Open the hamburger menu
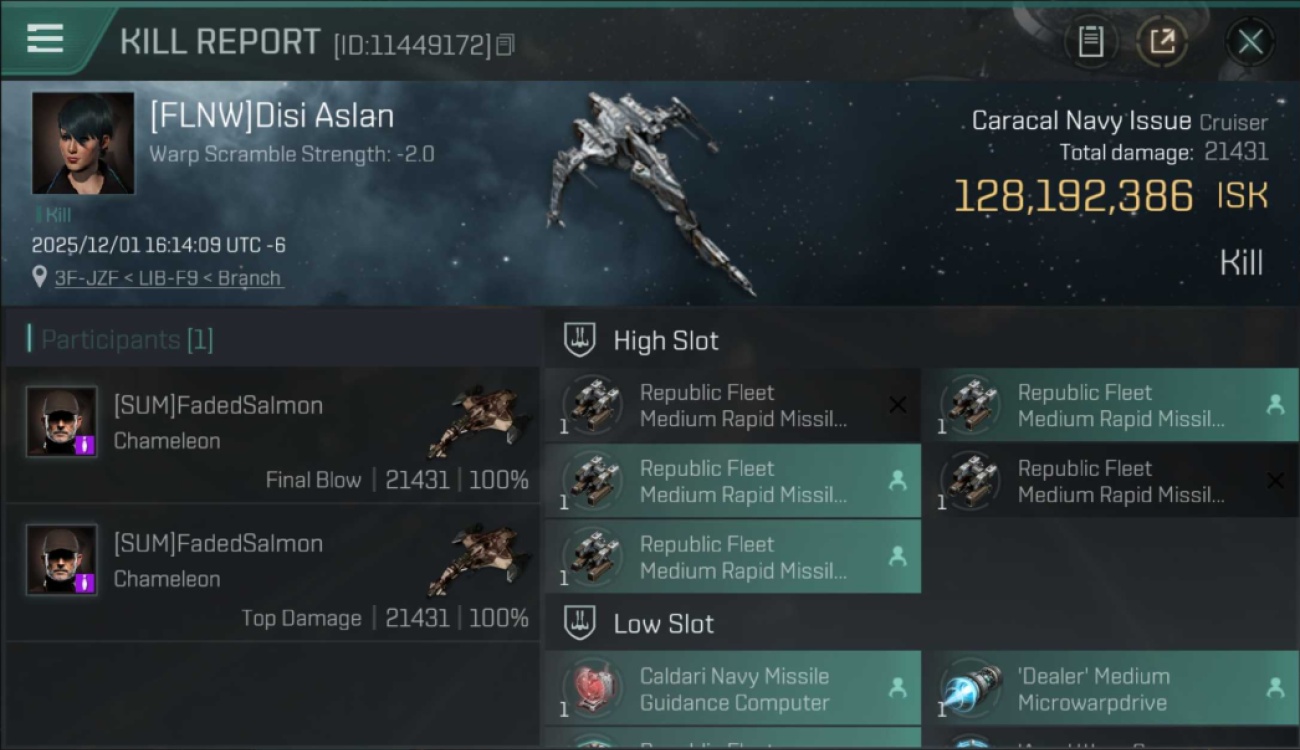Viewport: 1300px width, 750px height. (45, 39)
